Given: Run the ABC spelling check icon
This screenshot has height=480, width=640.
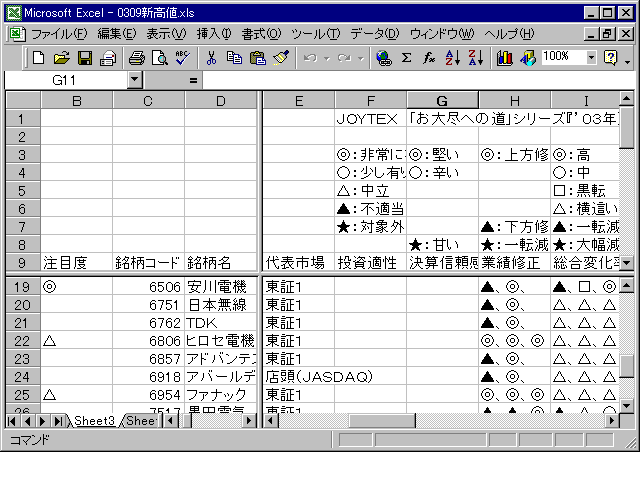Looking at the screenshot, I should click(x=182, y=58).
